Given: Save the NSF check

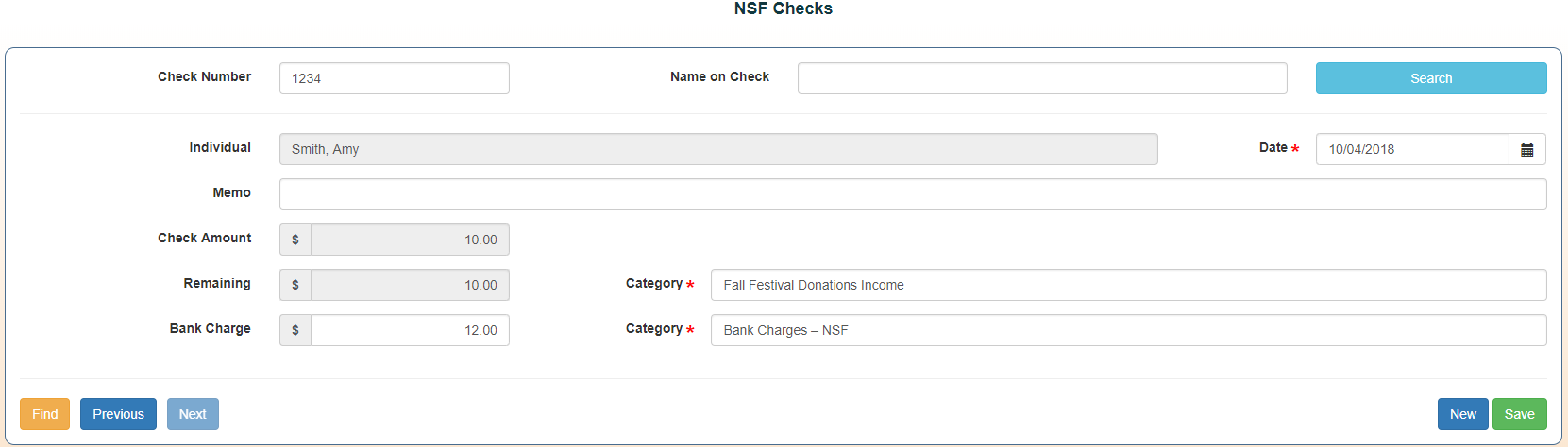Looking at the screenshot, I should [1519, 414].
